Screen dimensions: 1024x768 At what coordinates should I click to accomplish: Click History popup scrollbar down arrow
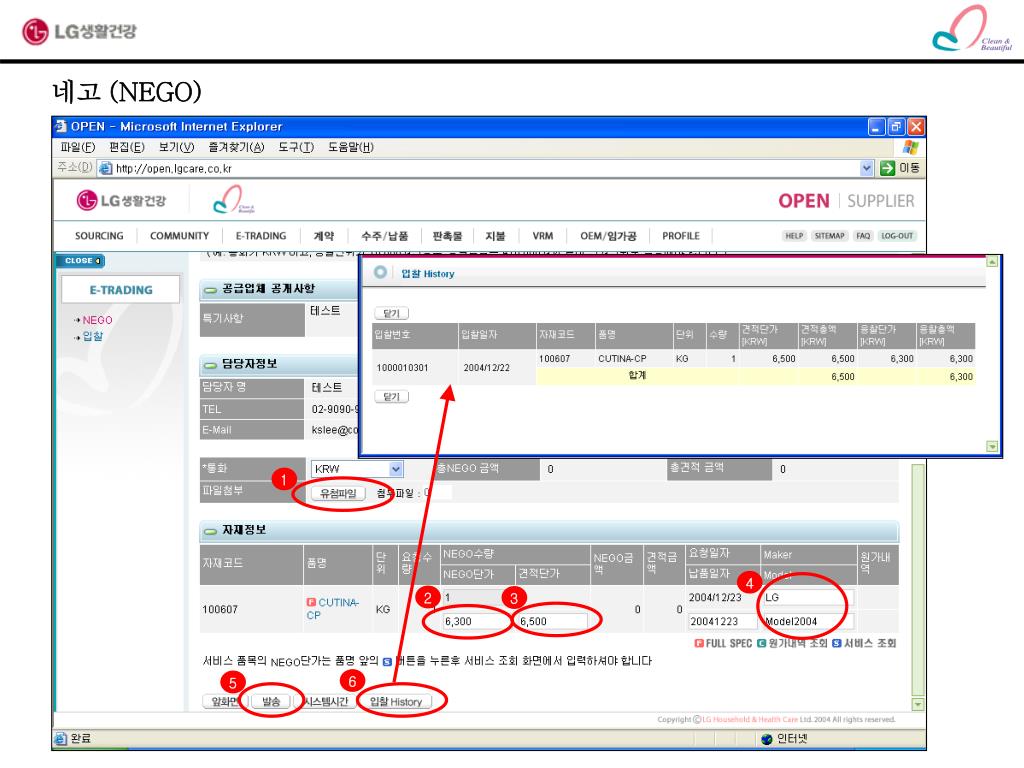pos(992,446)
